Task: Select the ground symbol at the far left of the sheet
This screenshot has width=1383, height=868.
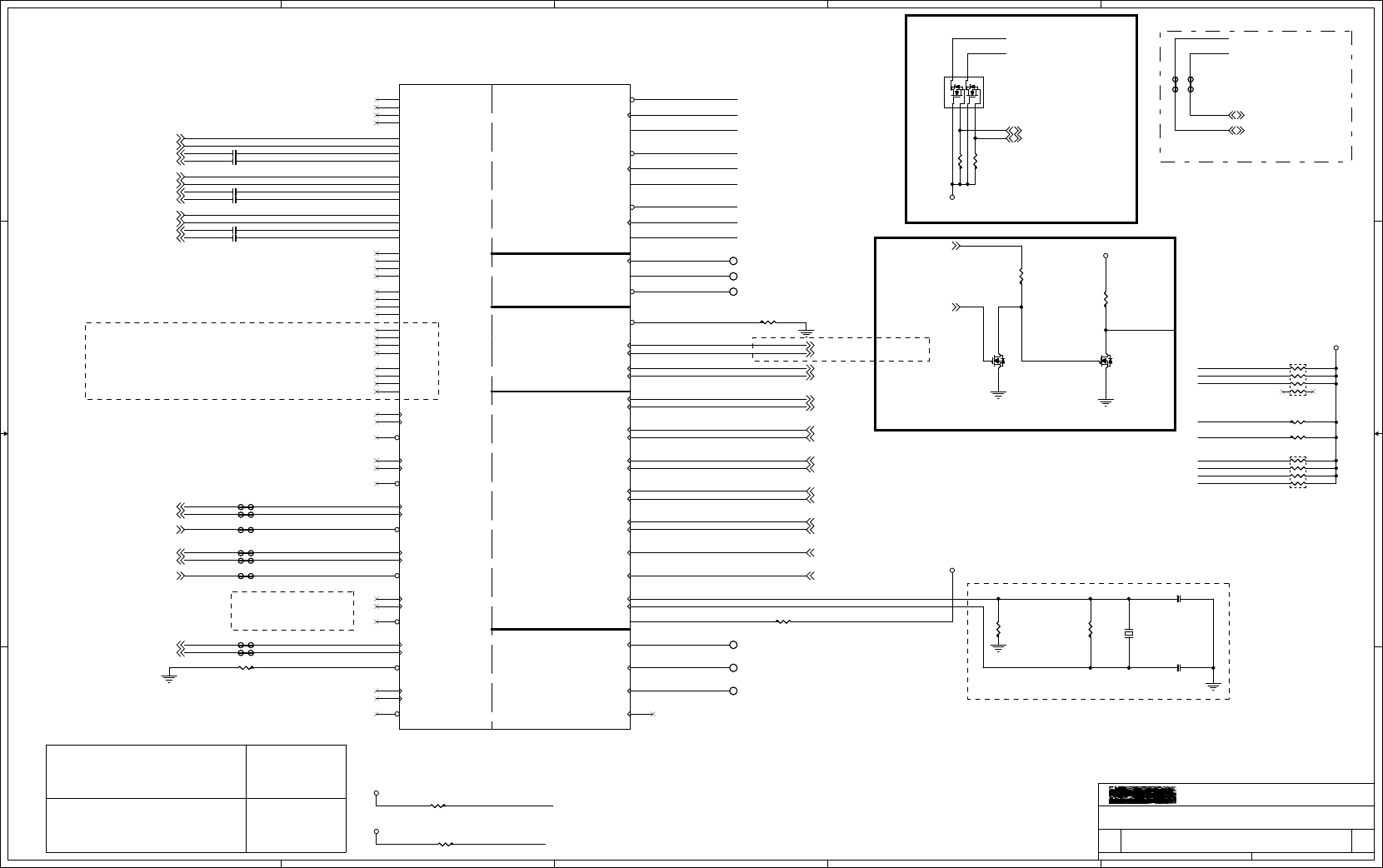Action: point(168,679)
